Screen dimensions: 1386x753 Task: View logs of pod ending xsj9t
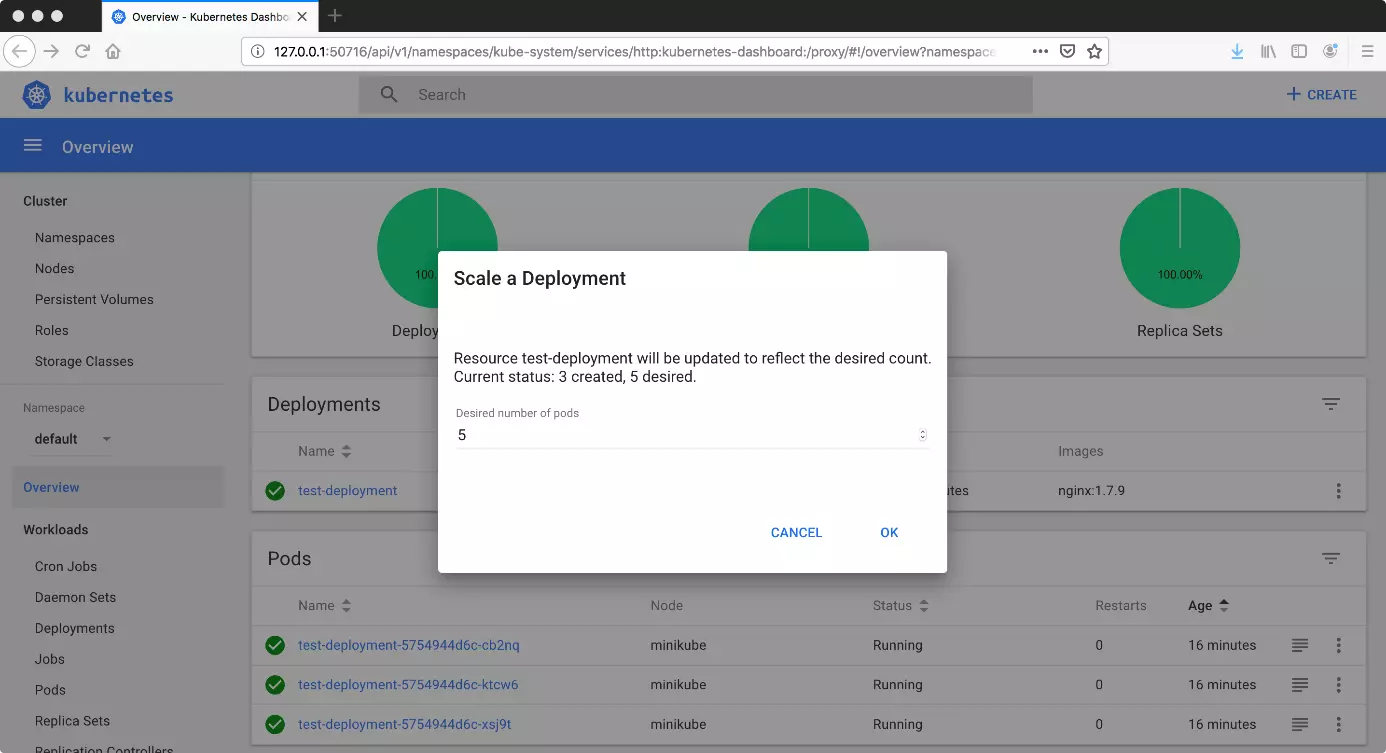1299,724
